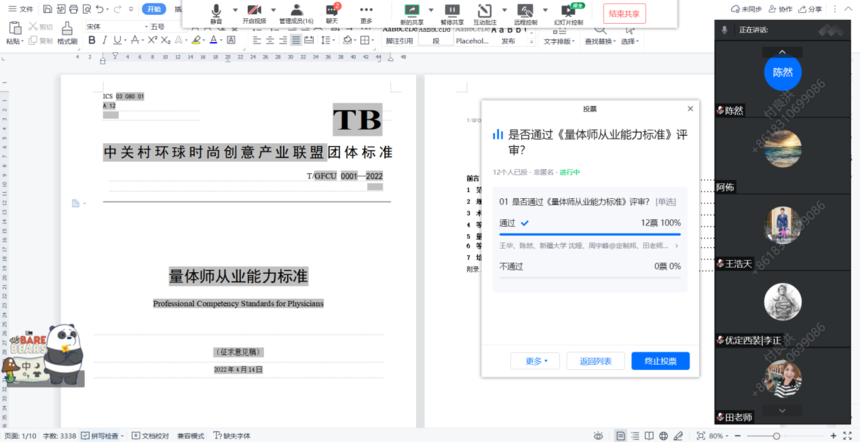
Task: Toggle bold formatting button
Action: [91, 41]
